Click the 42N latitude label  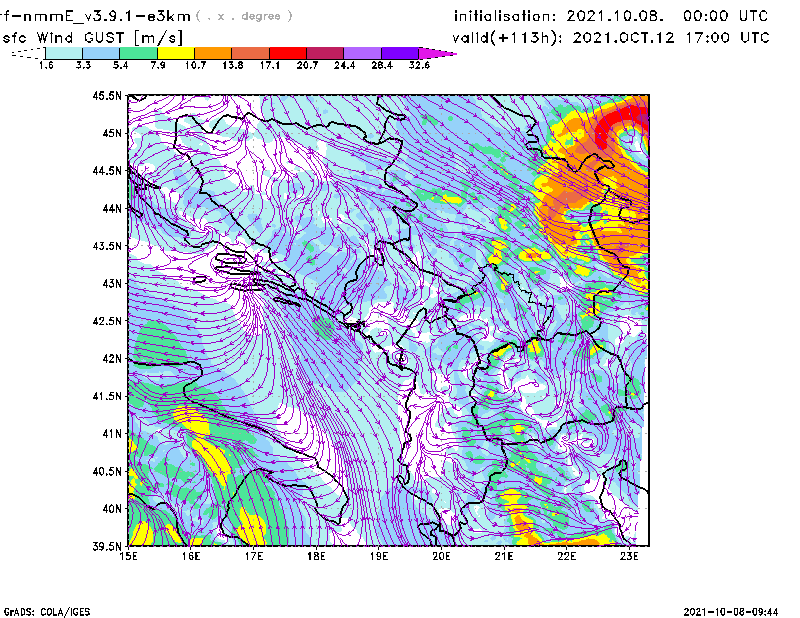112,359
